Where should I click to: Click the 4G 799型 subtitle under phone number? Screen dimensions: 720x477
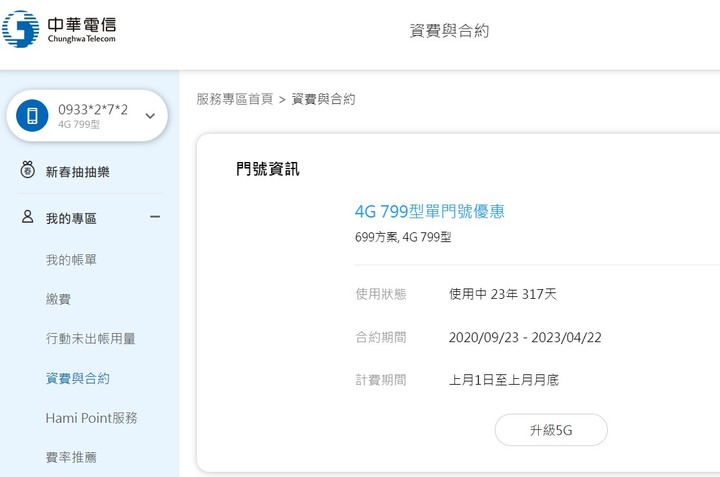[79, 124]
